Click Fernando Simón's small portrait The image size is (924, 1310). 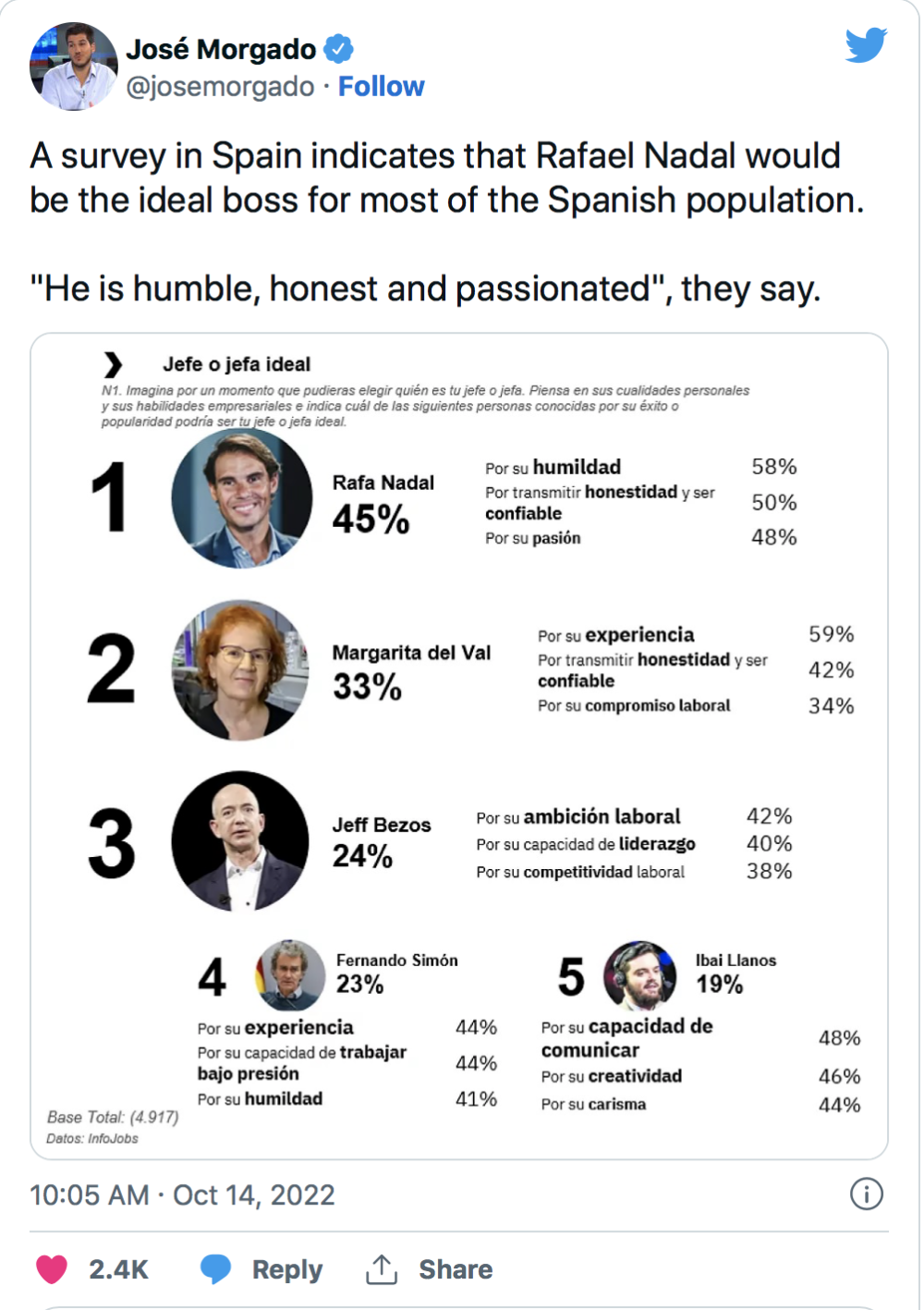coord(290,975)
